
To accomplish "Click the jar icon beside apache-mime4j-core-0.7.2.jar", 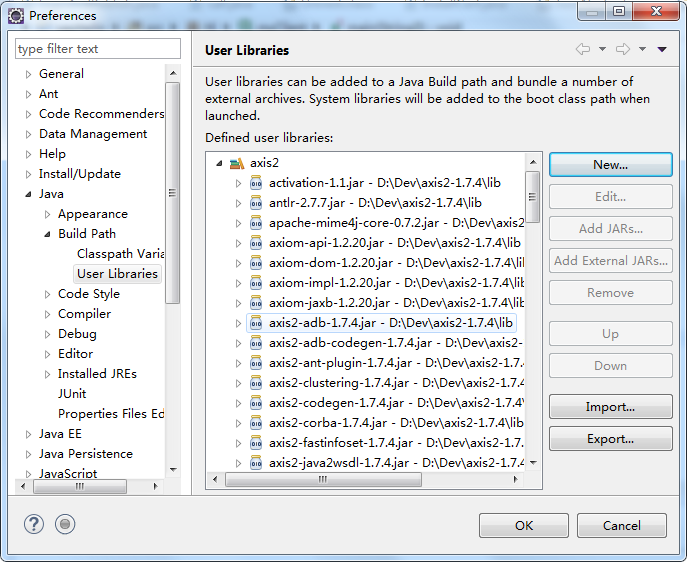I will 256,223.
